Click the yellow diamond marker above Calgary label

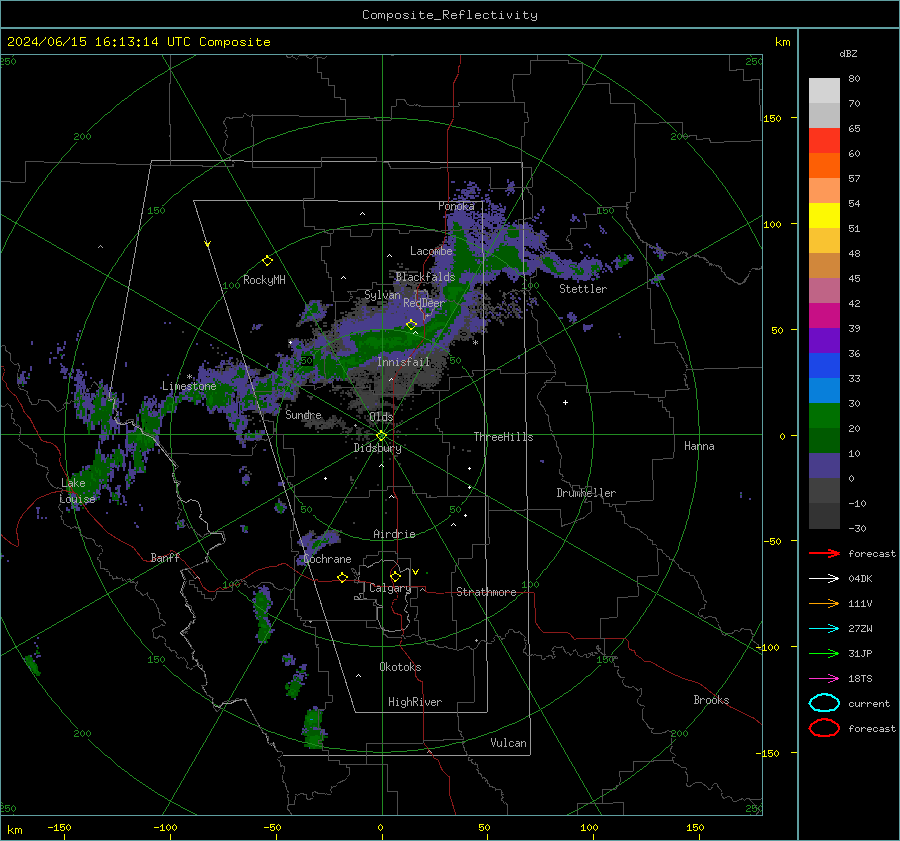click(395, 576)
